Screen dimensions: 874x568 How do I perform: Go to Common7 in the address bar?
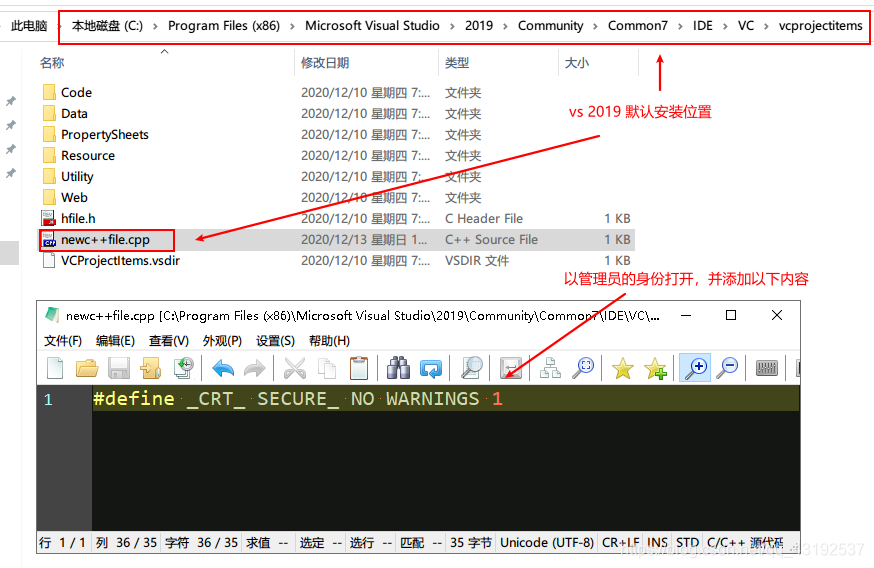(x=638, y=26)
